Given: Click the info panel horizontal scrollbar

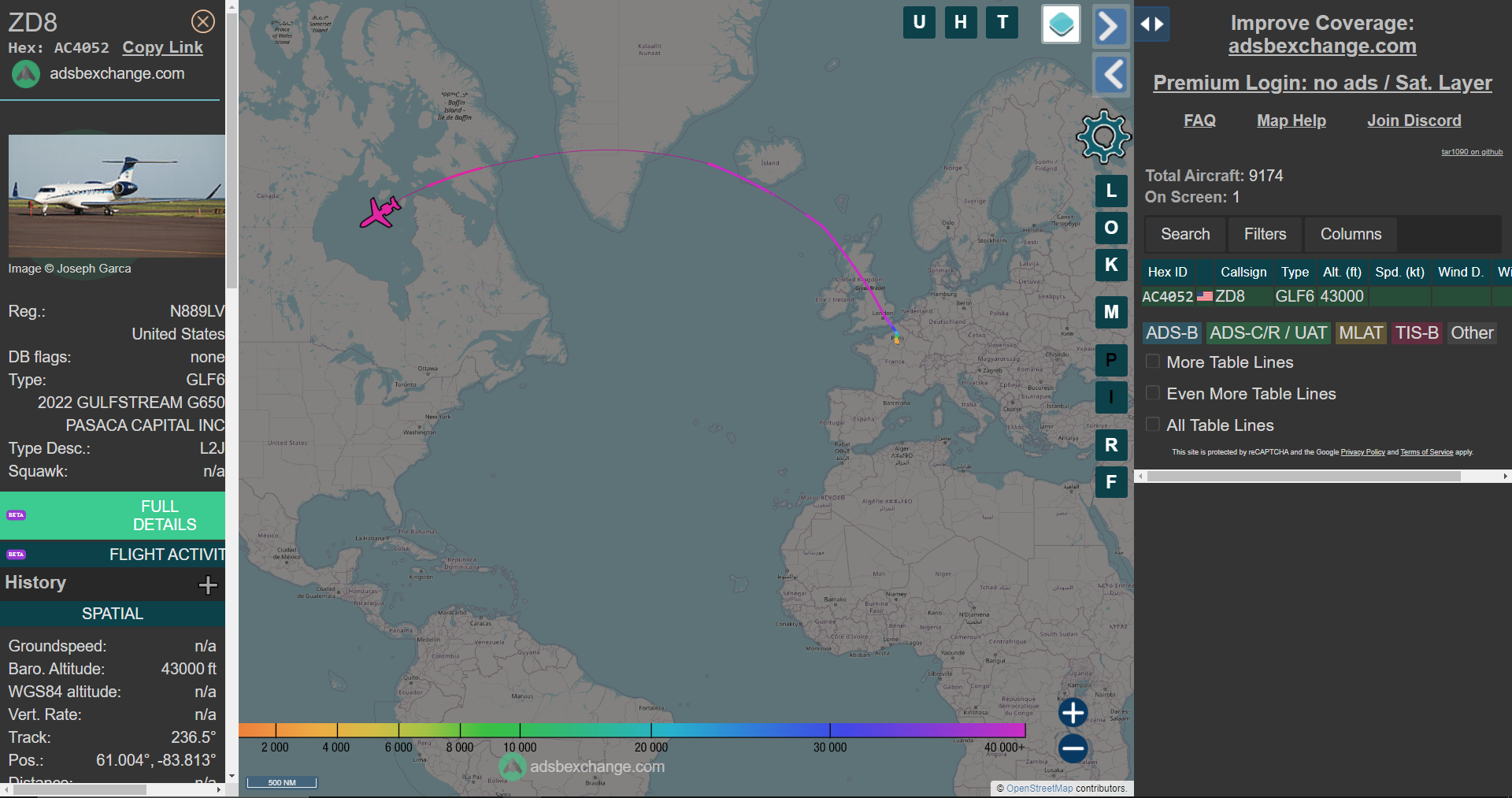Looking at the screenshot, I should tap(79, 789).
